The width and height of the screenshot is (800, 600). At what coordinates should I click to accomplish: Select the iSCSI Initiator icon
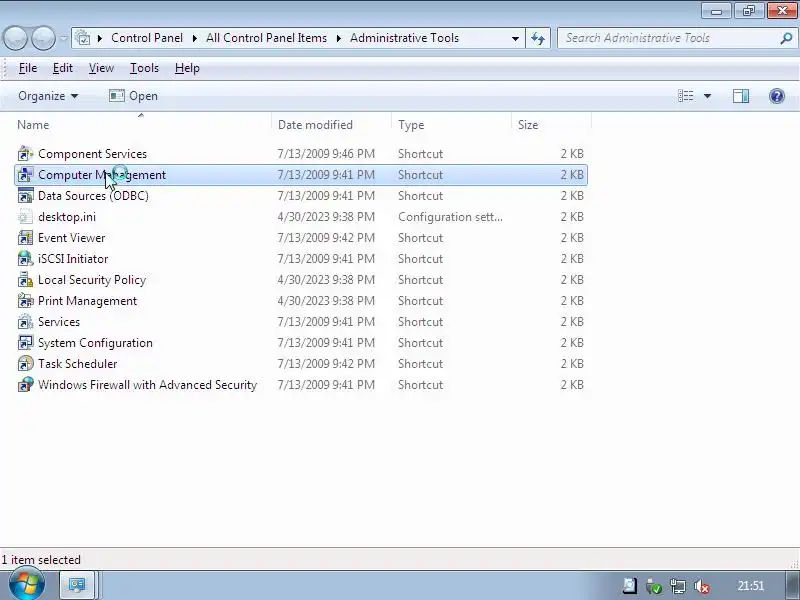coord(25,259)
